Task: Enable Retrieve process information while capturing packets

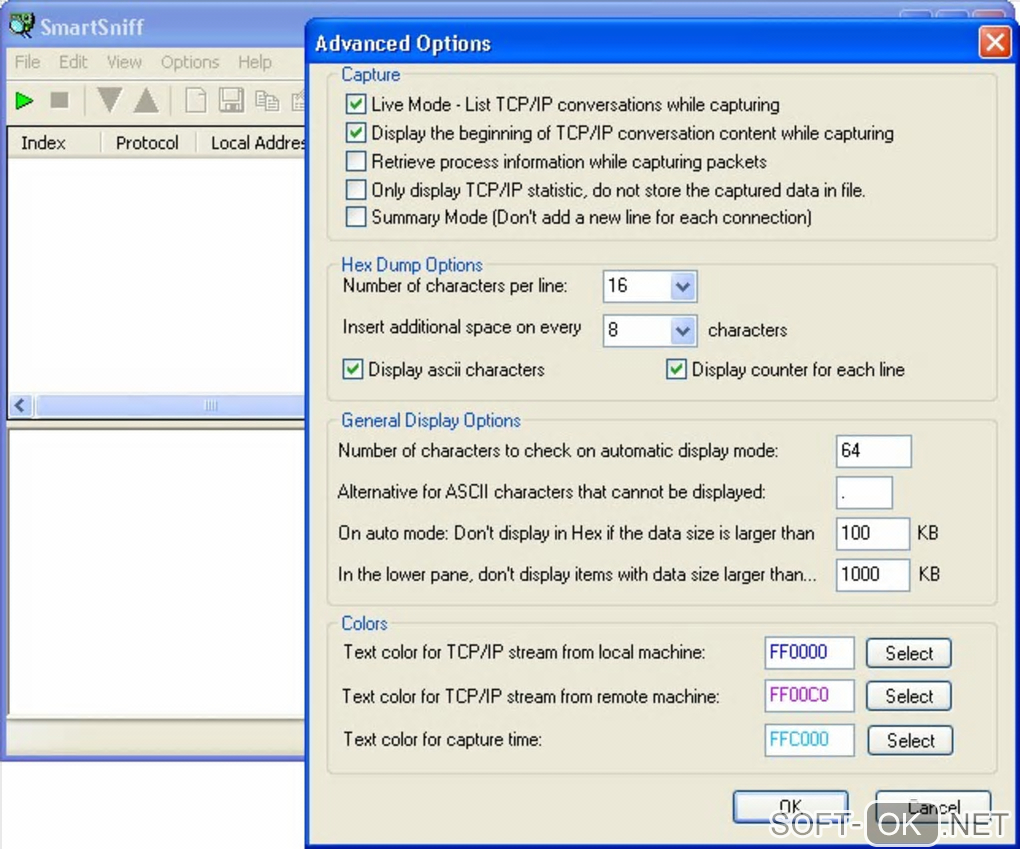Action: (x=355, y=161)
